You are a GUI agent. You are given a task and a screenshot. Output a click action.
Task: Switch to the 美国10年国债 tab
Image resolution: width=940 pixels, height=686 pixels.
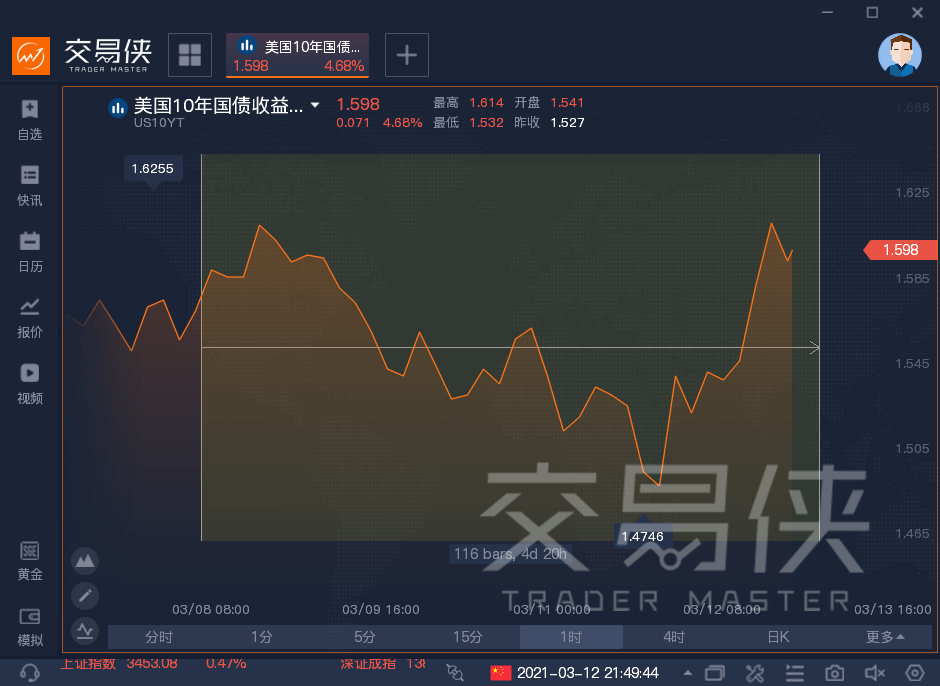pyautogui.click(x=297, y=55)
